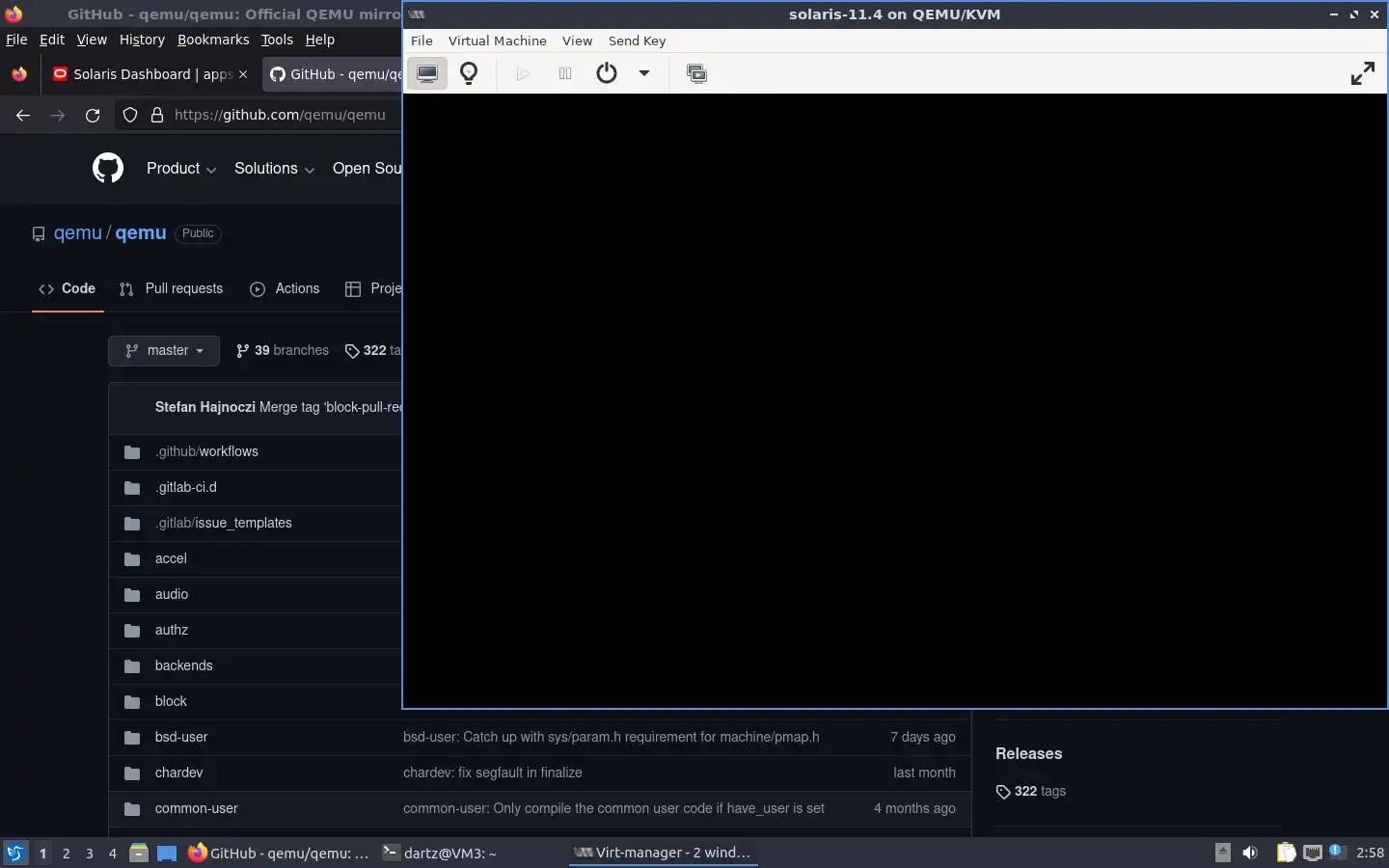Reload the GitHub page
This screenshot has height=868, width=1389.
point(93,115)
